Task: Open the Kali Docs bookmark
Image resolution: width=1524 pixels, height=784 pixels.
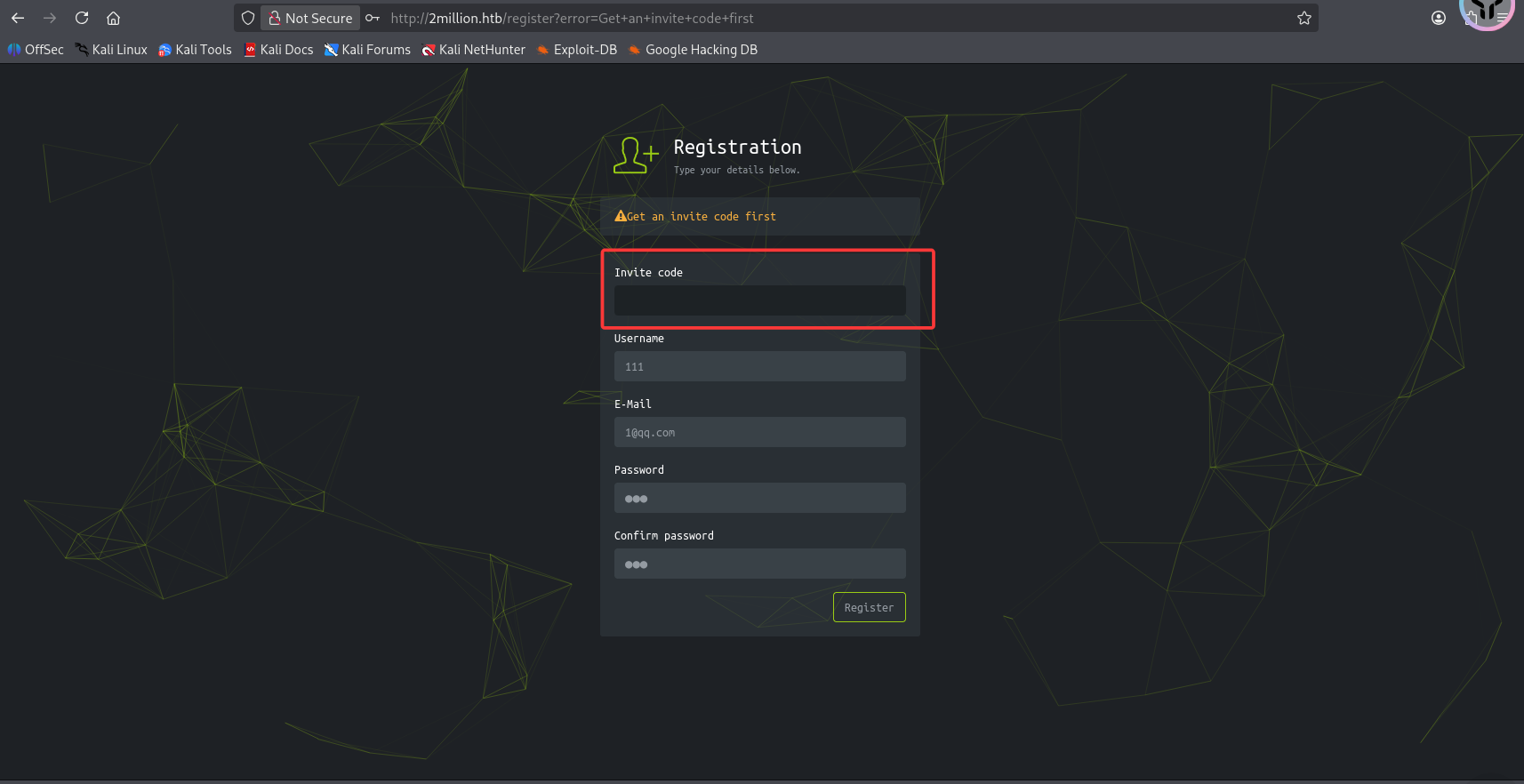Action: [x=278, y=50]
